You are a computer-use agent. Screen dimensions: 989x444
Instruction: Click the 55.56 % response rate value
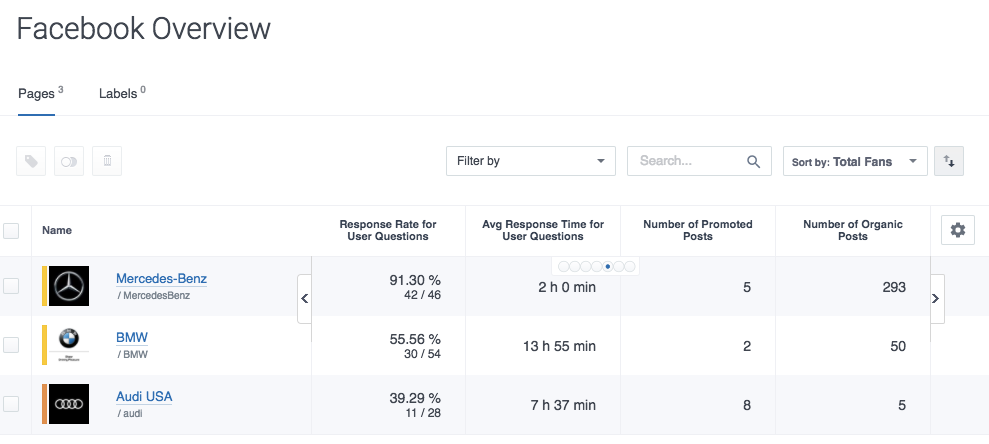[415, 339]
